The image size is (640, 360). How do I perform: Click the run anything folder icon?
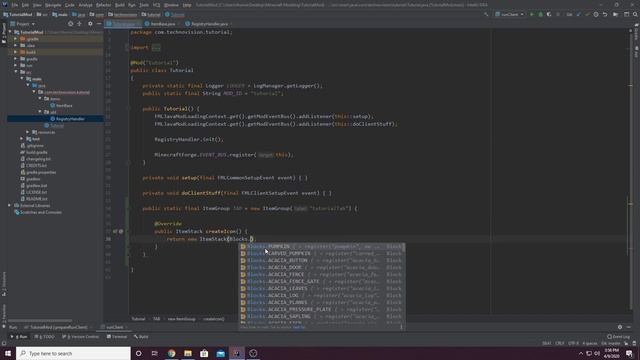pos(616,14)
